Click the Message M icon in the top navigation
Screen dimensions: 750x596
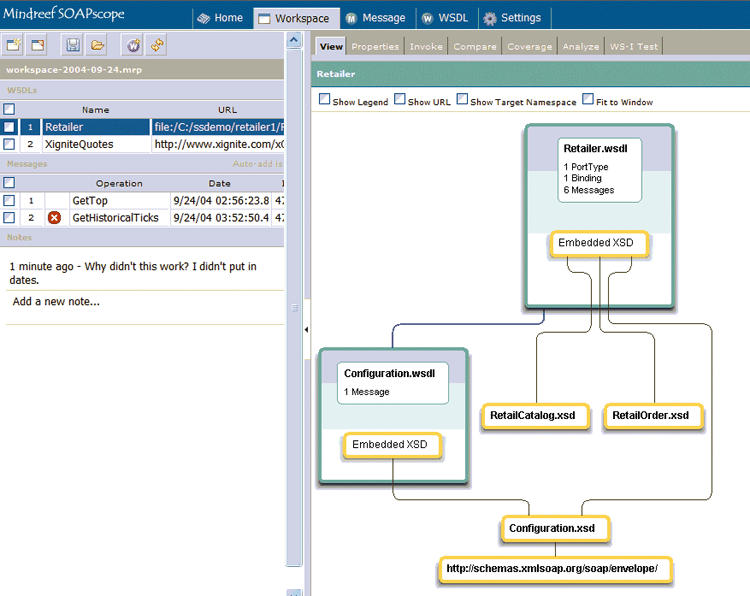tap(352, 18)
